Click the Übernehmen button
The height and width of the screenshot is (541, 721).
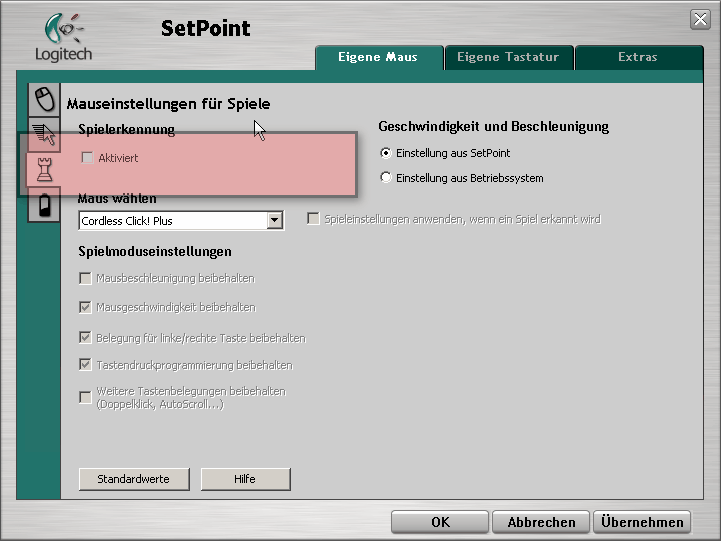coord(642,522)
